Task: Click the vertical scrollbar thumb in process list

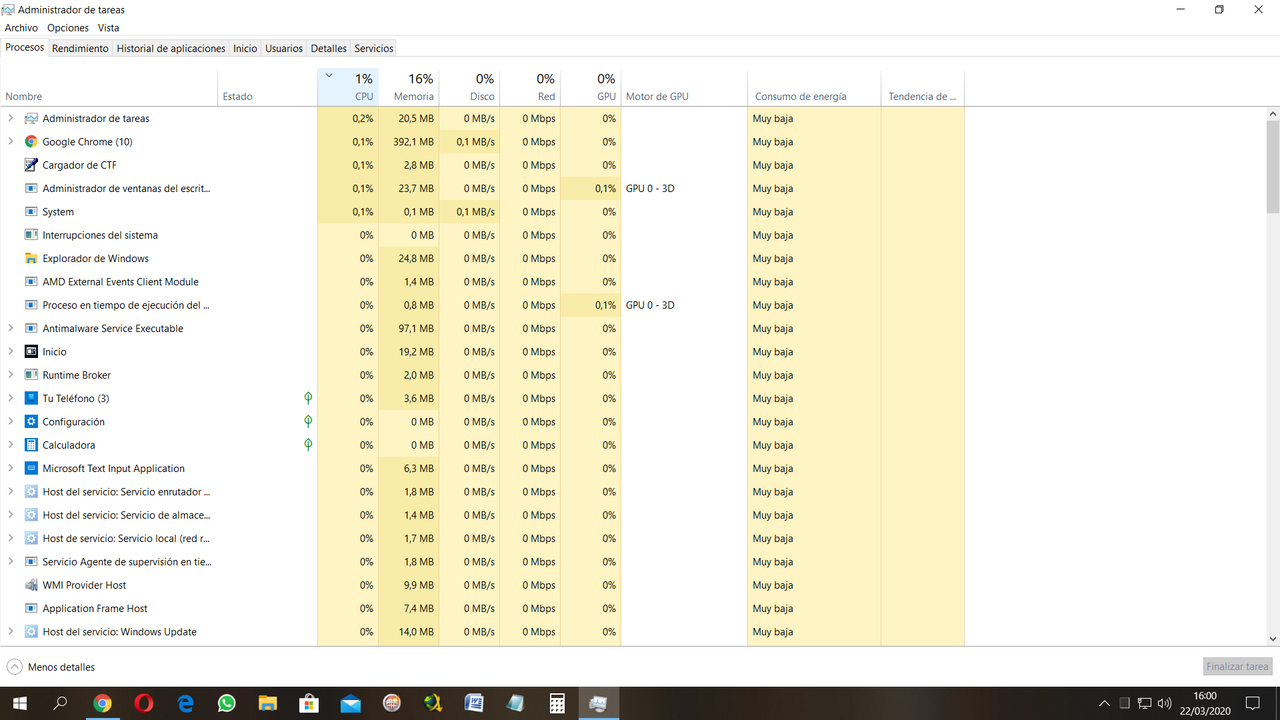Action: pos(1273,168)
